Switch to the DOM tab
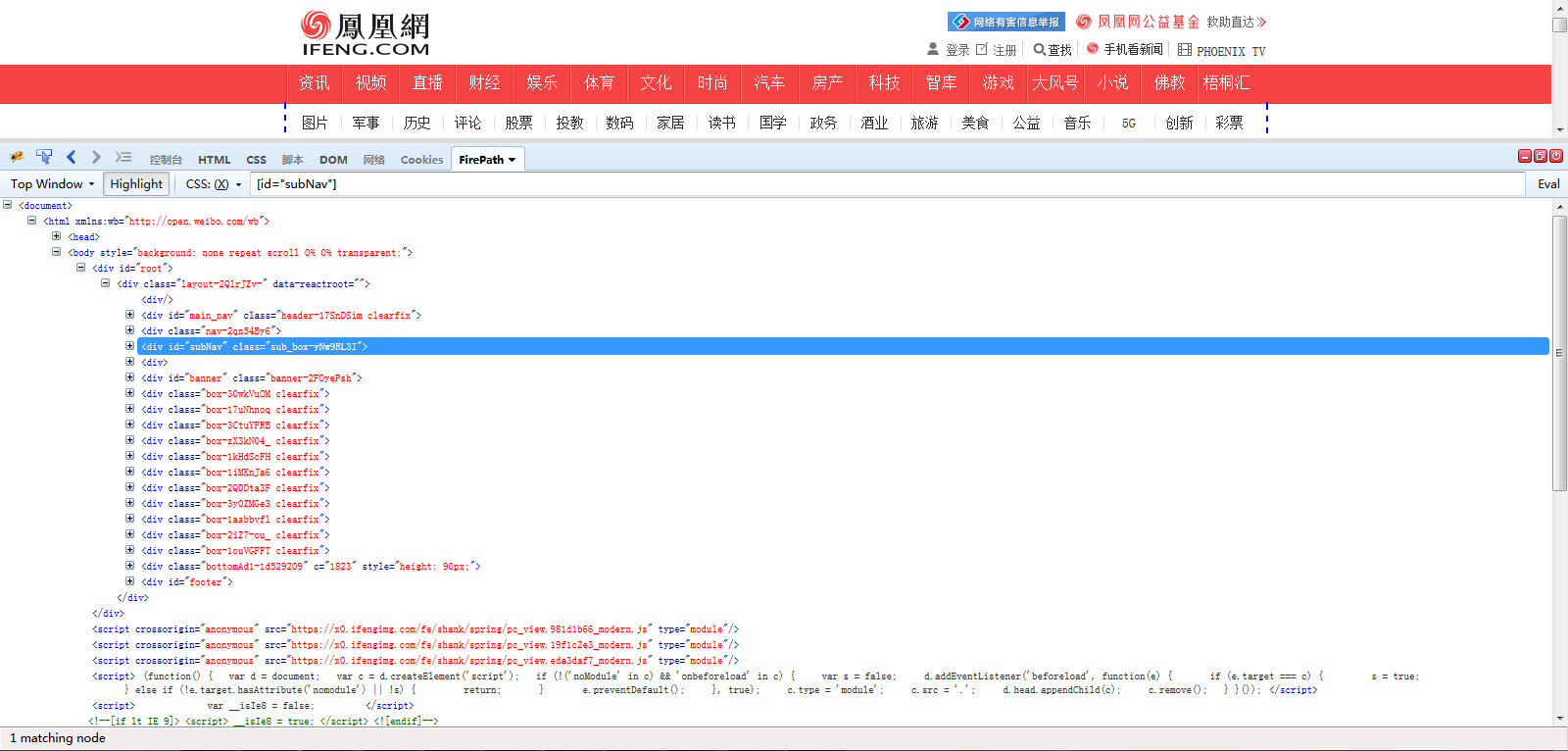This screenshot has height=751, width=1568. pyautogui.click(x=333, y=160)
